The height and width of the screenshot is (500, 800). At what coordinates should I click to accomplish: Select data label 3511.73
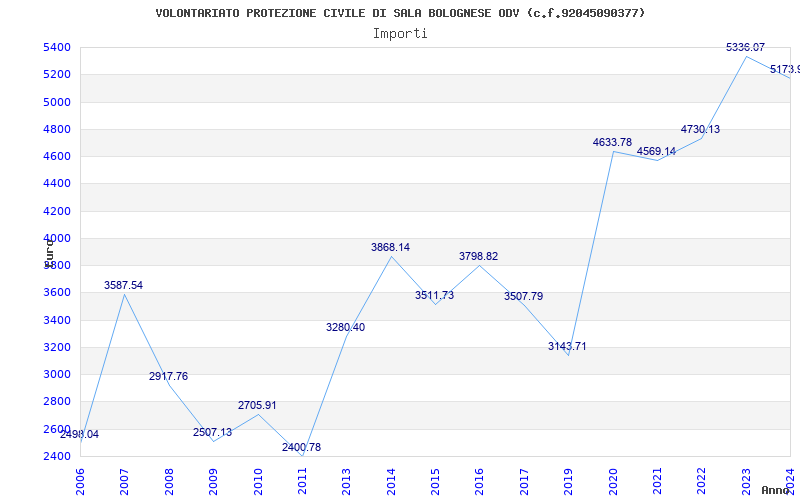pos(434,295)
